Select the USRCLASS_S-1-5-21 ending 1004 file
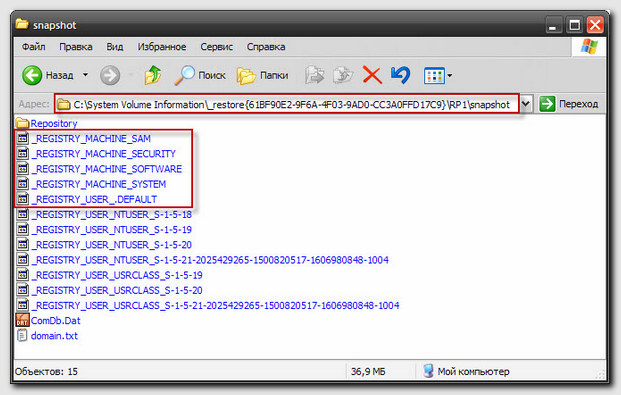 click(x=215, y=306)
